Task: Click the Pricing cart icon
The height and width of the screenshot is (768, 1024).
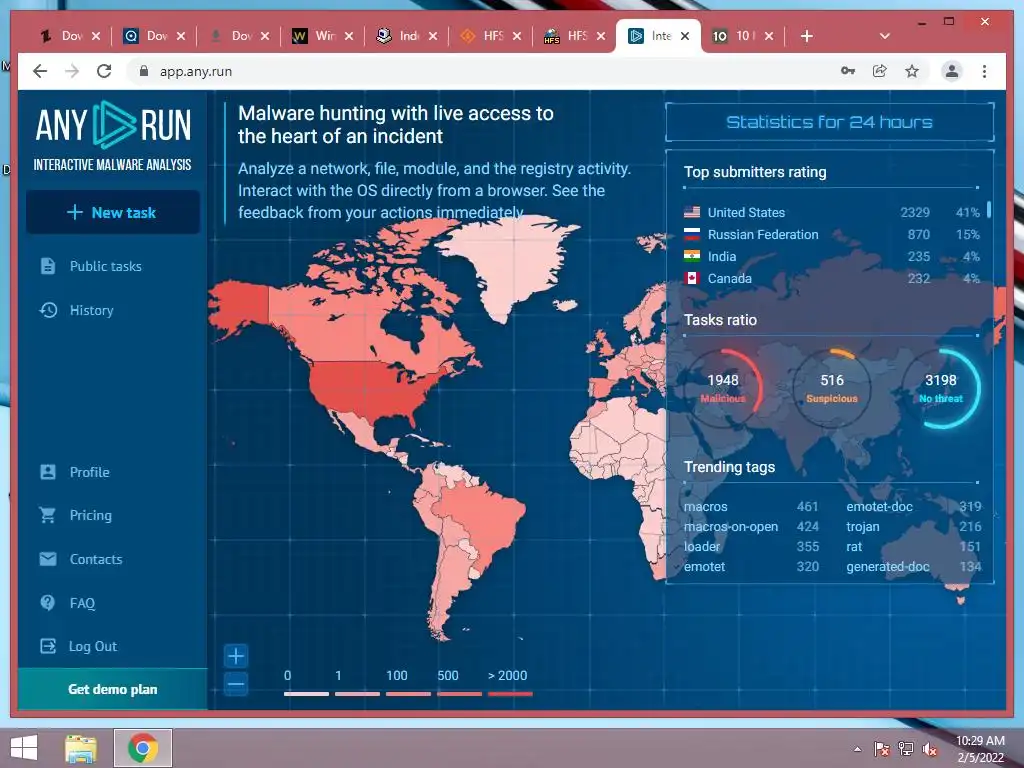Action: 48,515
